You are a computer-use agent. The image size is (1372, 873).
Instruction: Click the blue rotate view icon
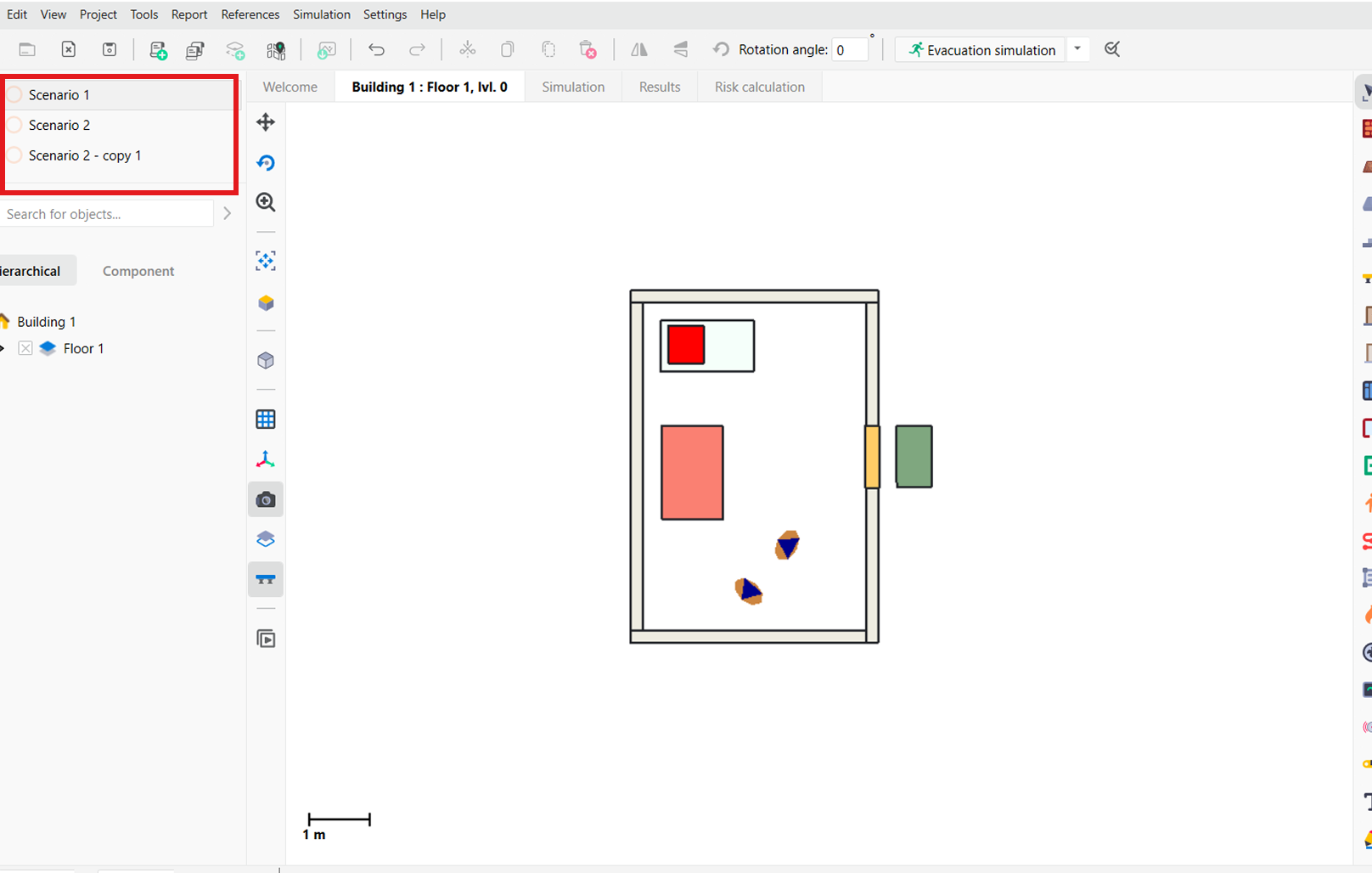pyautogui.click(x=266, y=162)
